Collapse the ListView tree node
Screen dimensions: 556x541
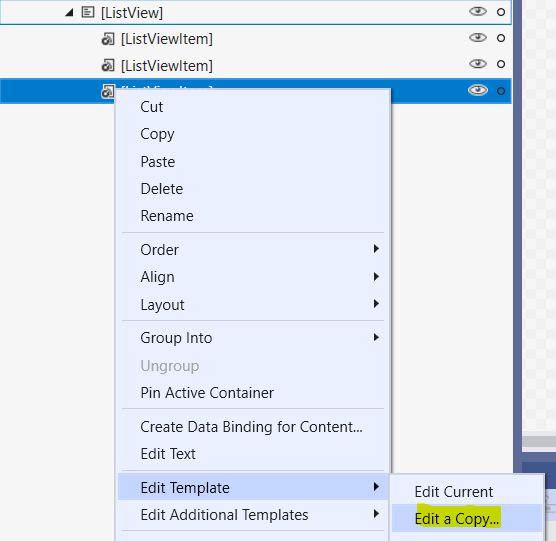click(69, 13)
